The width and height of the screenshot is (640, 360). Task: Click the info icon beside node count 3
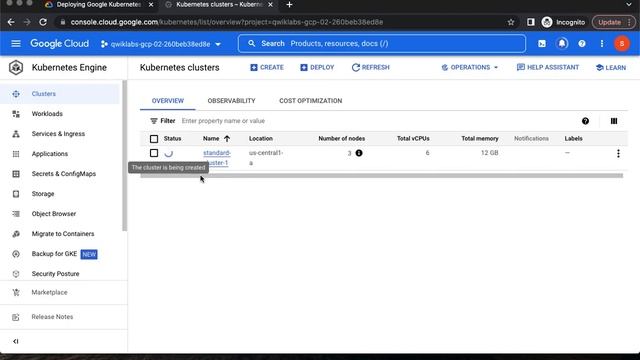[x=359, y=153]
